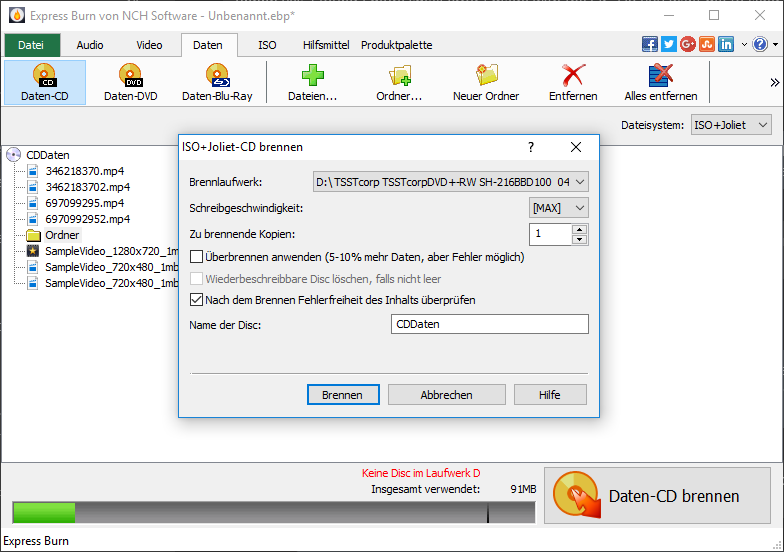Click the Name der Disc field
This screenshot has width=784, height=552.
point(490,324)
